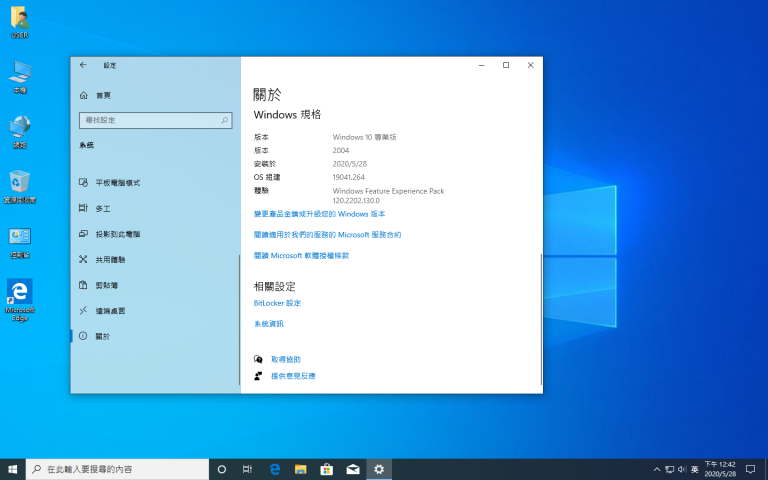Open Mail app from taskbar
The width and height of the screenshot is (768, 480).
tap(353, 469)
